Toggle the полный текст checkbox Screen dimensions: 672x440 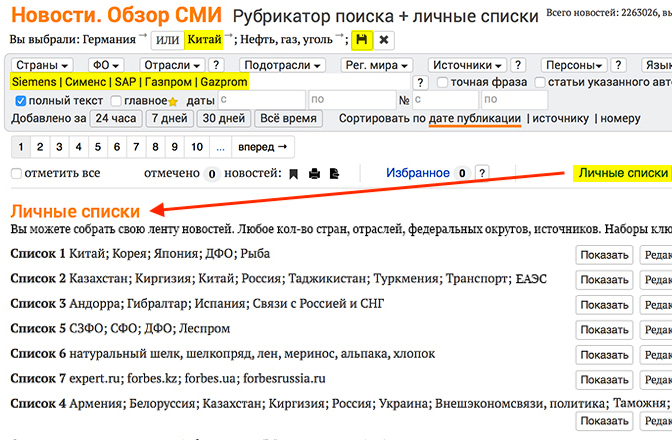pos(20,101)
